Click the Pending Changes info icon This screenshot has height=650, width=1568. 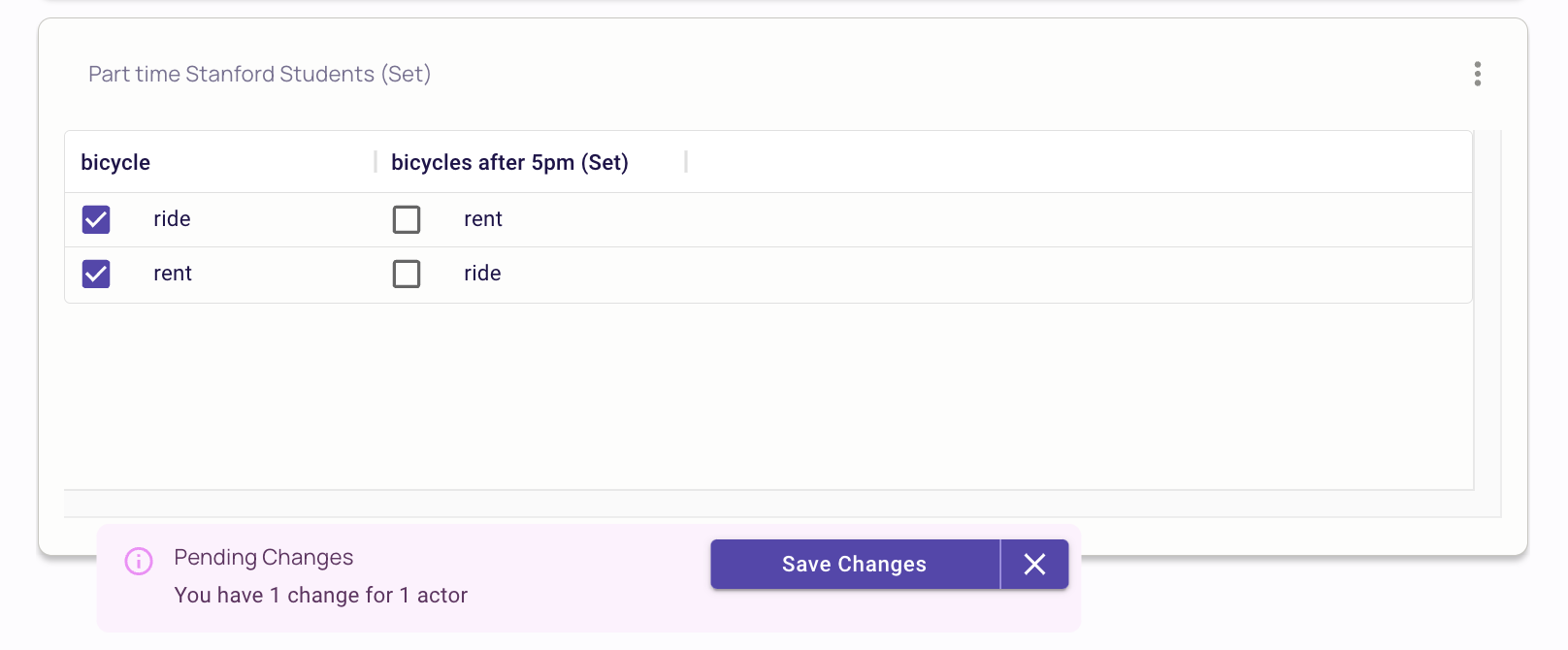[x=139, y=561]
